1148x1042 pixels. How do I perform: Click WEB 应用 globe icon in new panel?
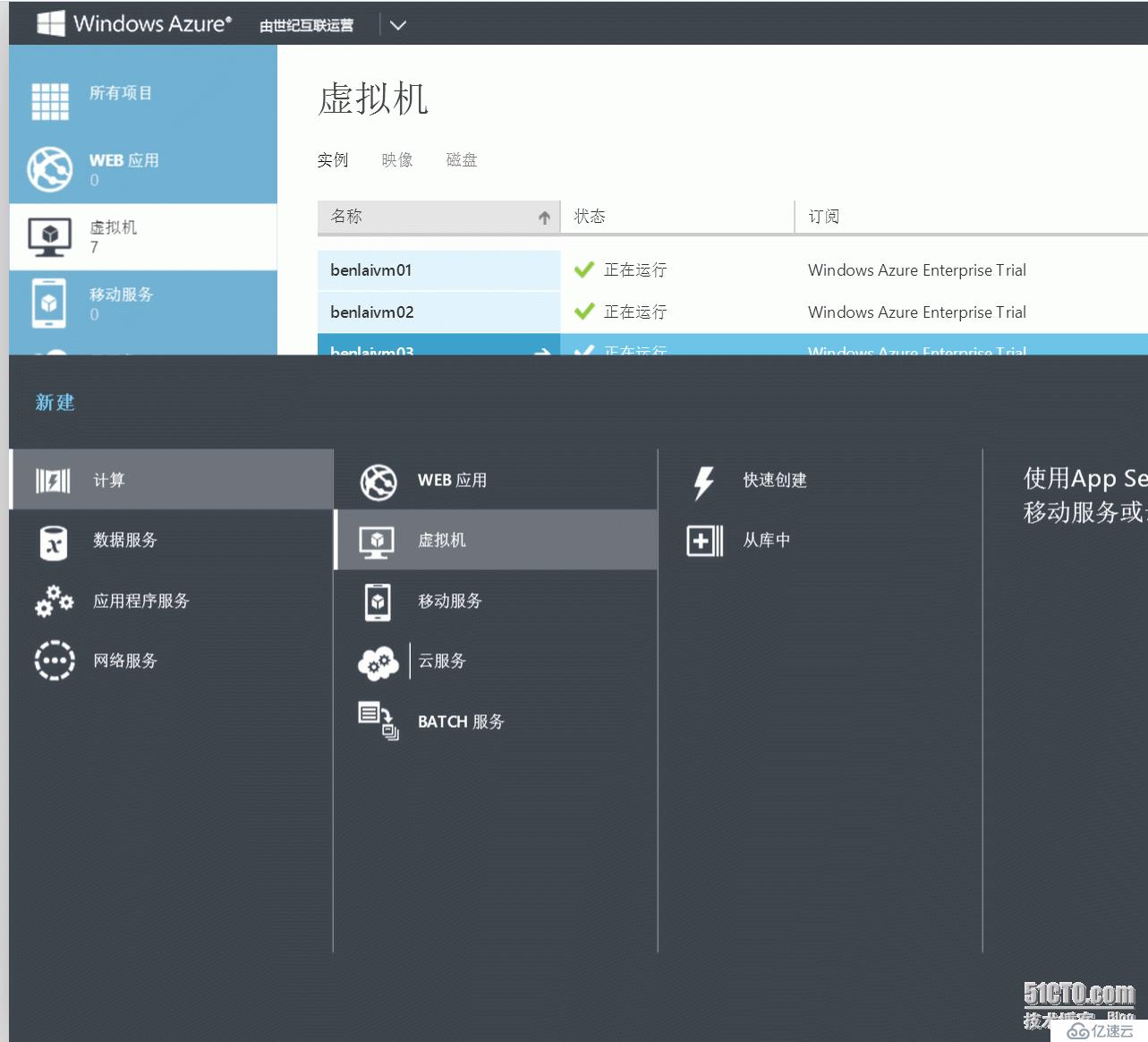378,482
